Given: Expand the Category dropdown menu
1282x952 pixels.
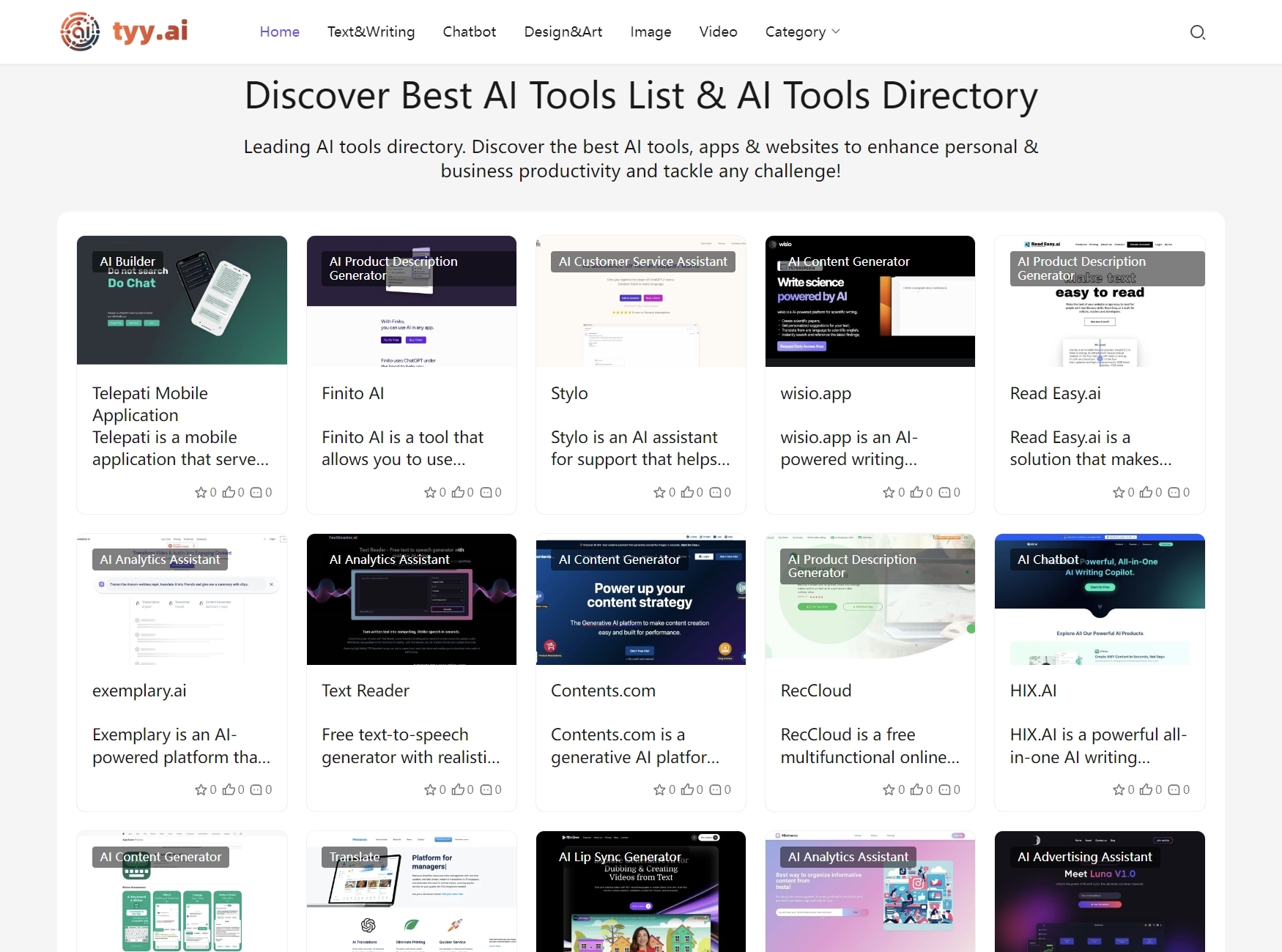Looking at the screenshot, I should pyautogui.click(x=802, y=32).
